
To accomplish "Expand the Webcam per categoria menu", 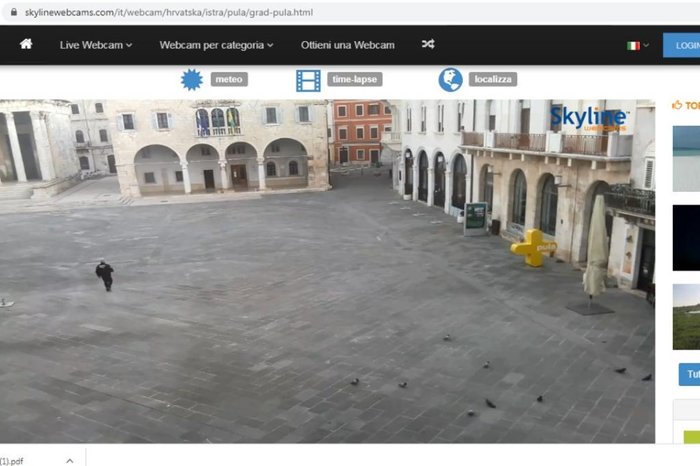I will pyautogui.click(x=217, y=45).
